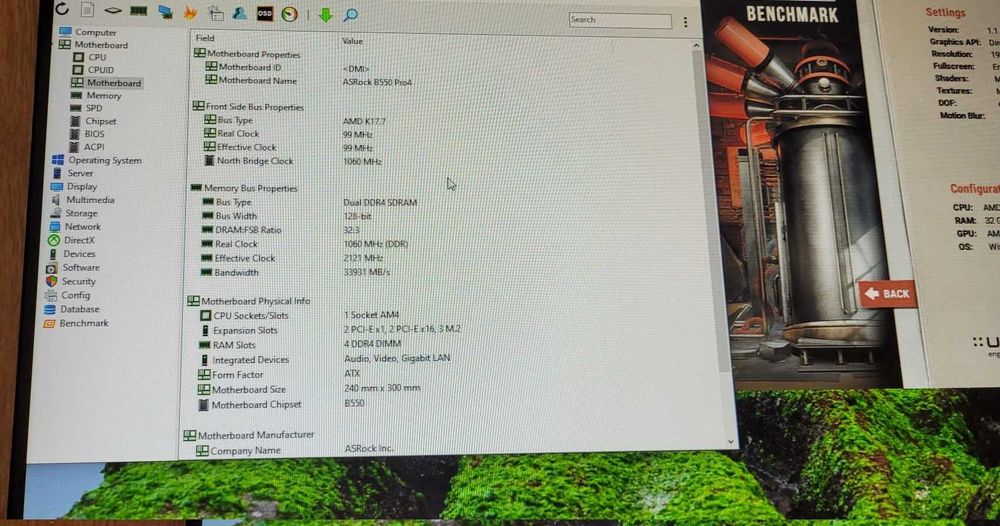Viewport: 1000px width, 526px height.
Task: Select Security in the tree
Action: click(70, 281)
